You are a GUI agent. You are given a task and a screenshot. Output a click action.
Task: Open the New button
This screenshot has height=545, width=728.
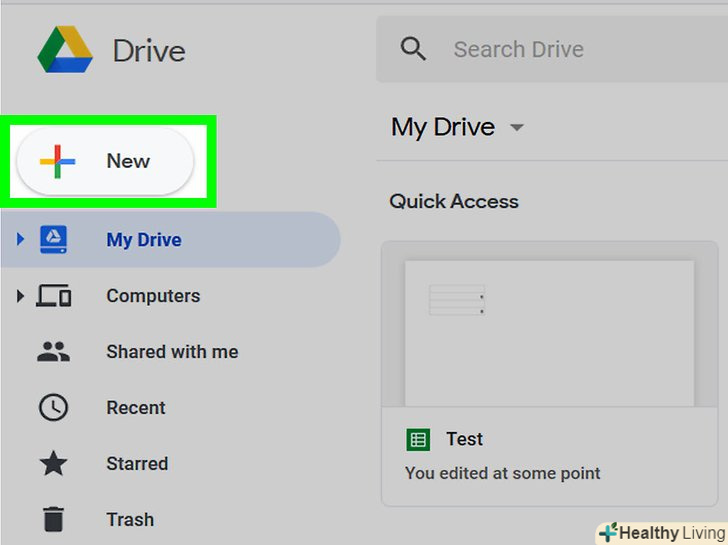(x=105, y=161)
